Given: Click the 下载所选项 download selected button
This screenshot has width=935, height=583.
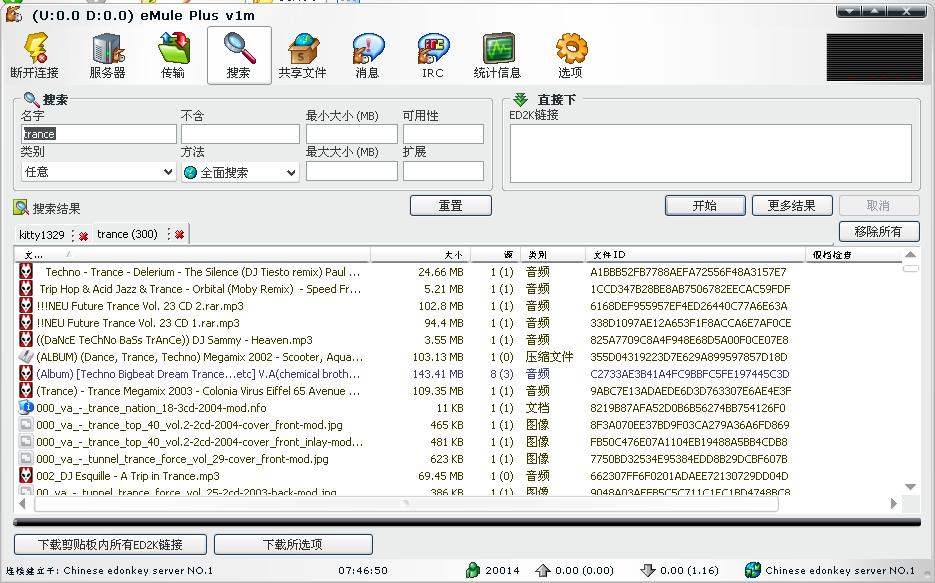Looking at the screenshot, I should click(x=292, y=545).
